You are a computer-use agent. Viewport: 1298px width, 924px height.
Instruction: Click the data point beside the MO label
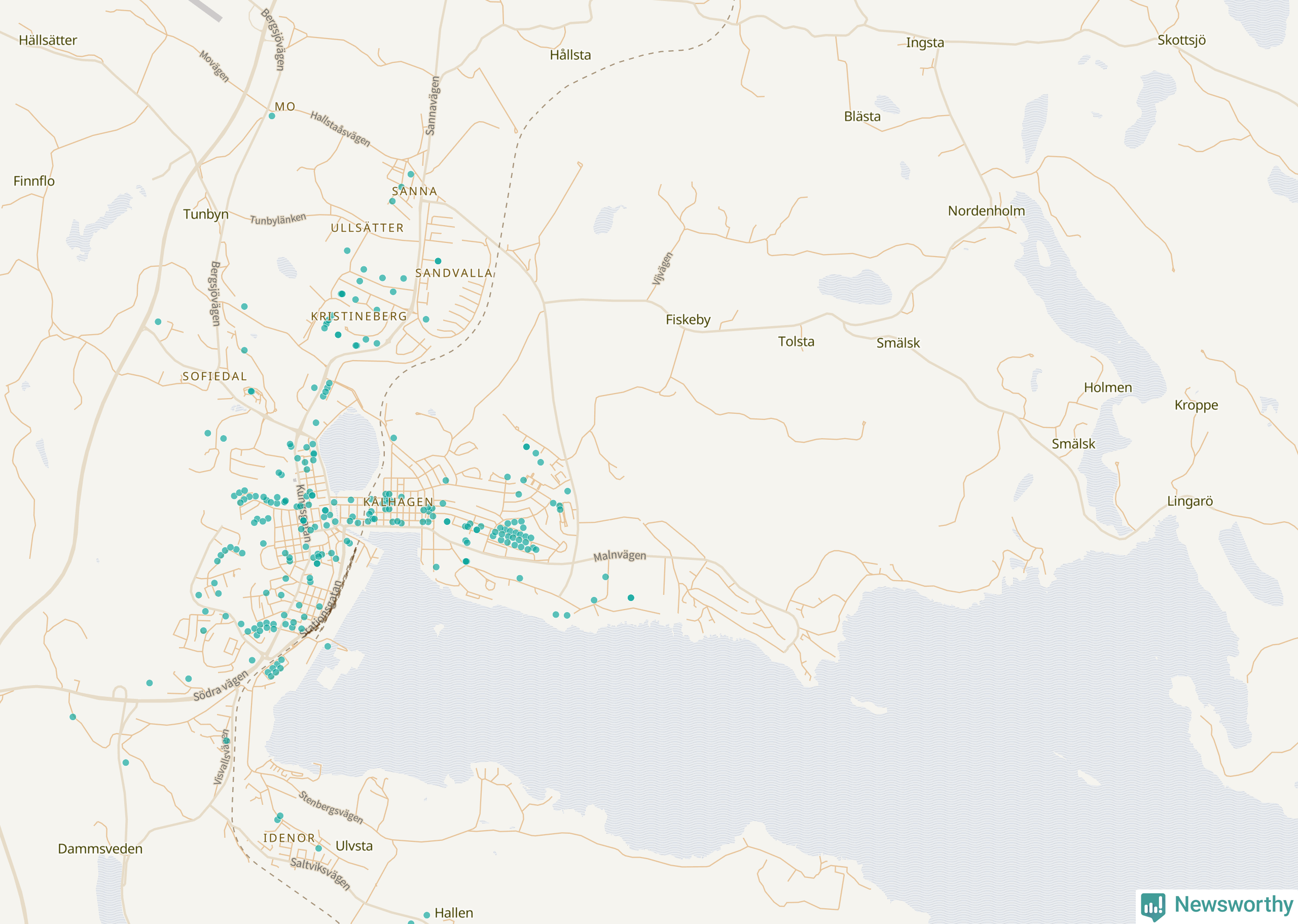click(x=272, y=116)
